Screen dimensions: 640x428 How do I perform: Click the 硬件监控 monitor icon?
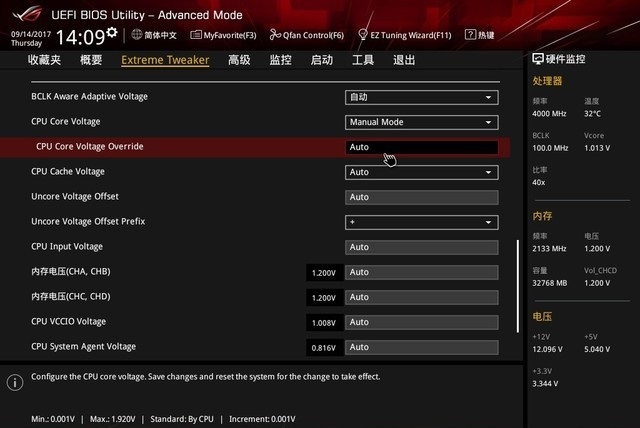point(538,59)
